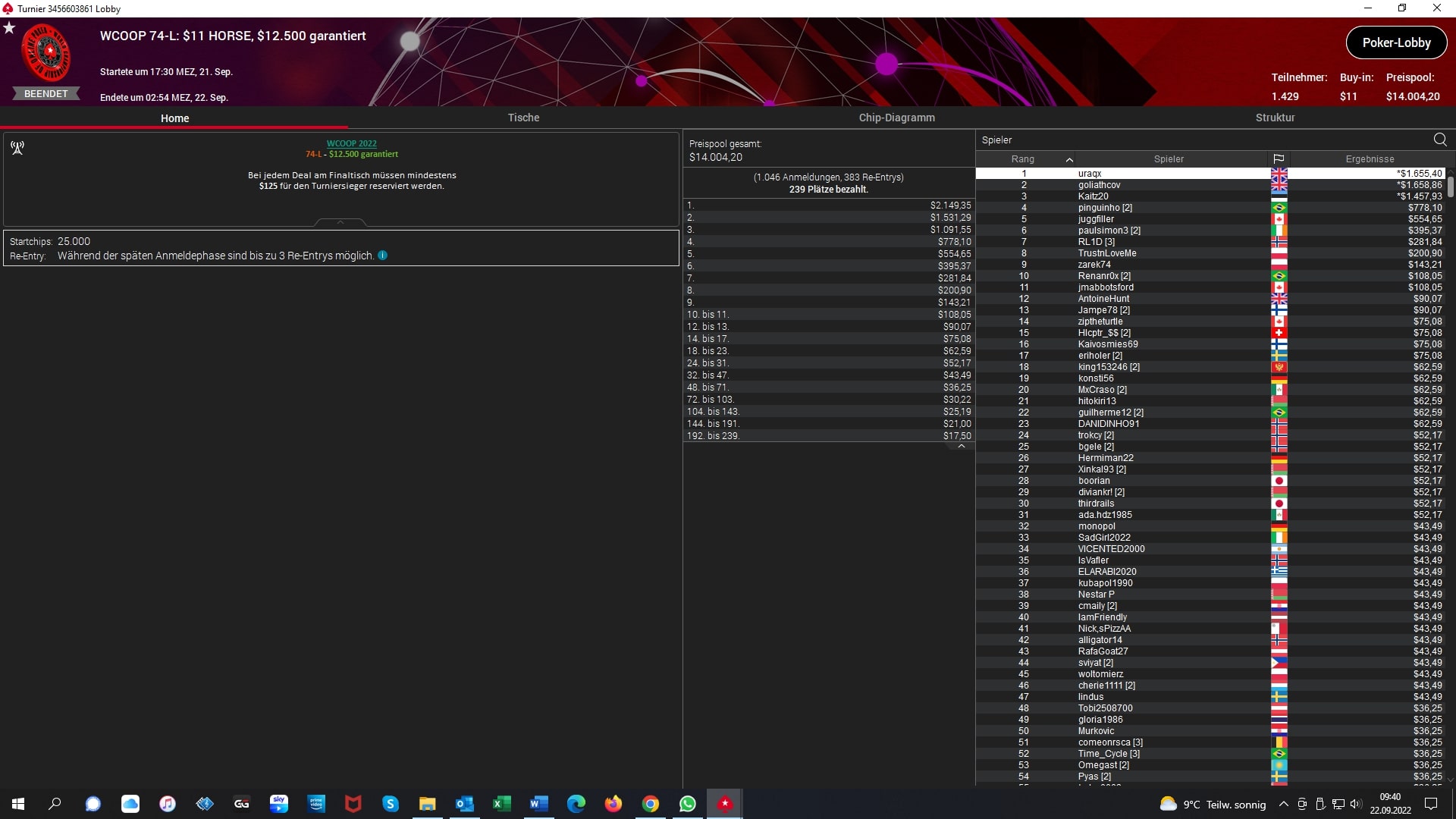Screen dimensions: 1456x819
Task: Click the Startchips 25.000 text
Action: 50,241
